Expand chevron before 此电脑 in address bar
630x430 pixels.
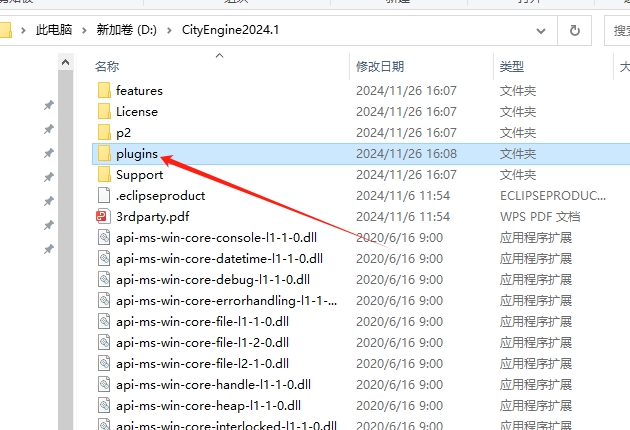[23, 30]
